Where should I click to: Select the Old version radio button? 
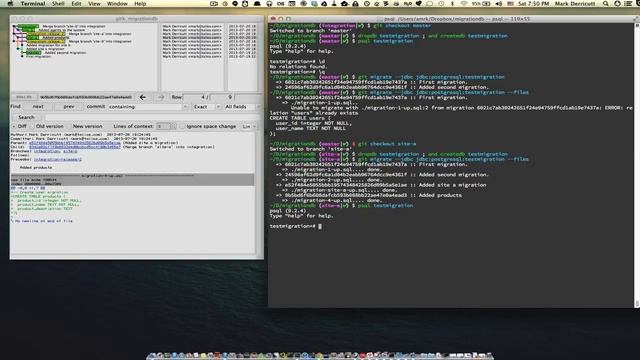[x=32, y=126]
